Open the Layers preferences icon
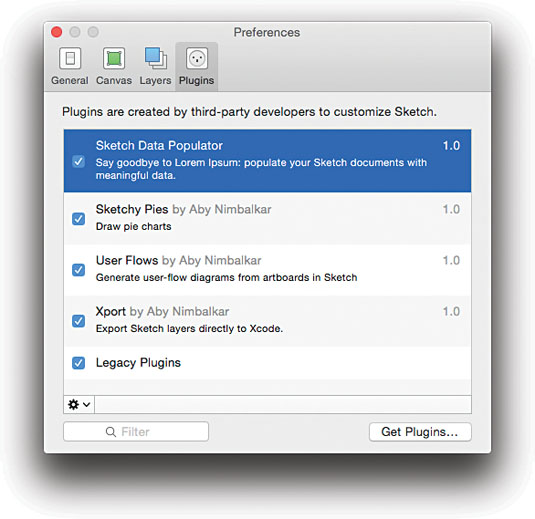Screen dimensions: 535x519 click(156, 58)
